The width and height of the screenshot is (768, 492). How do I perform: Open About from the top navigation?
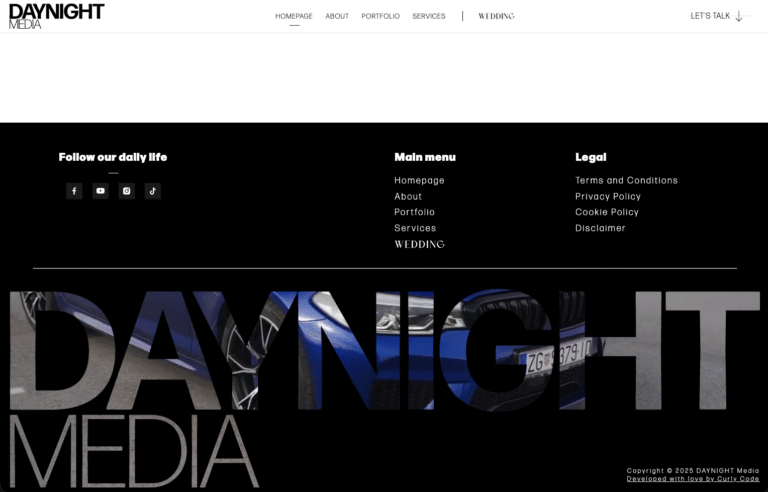(x=337, y=16)
